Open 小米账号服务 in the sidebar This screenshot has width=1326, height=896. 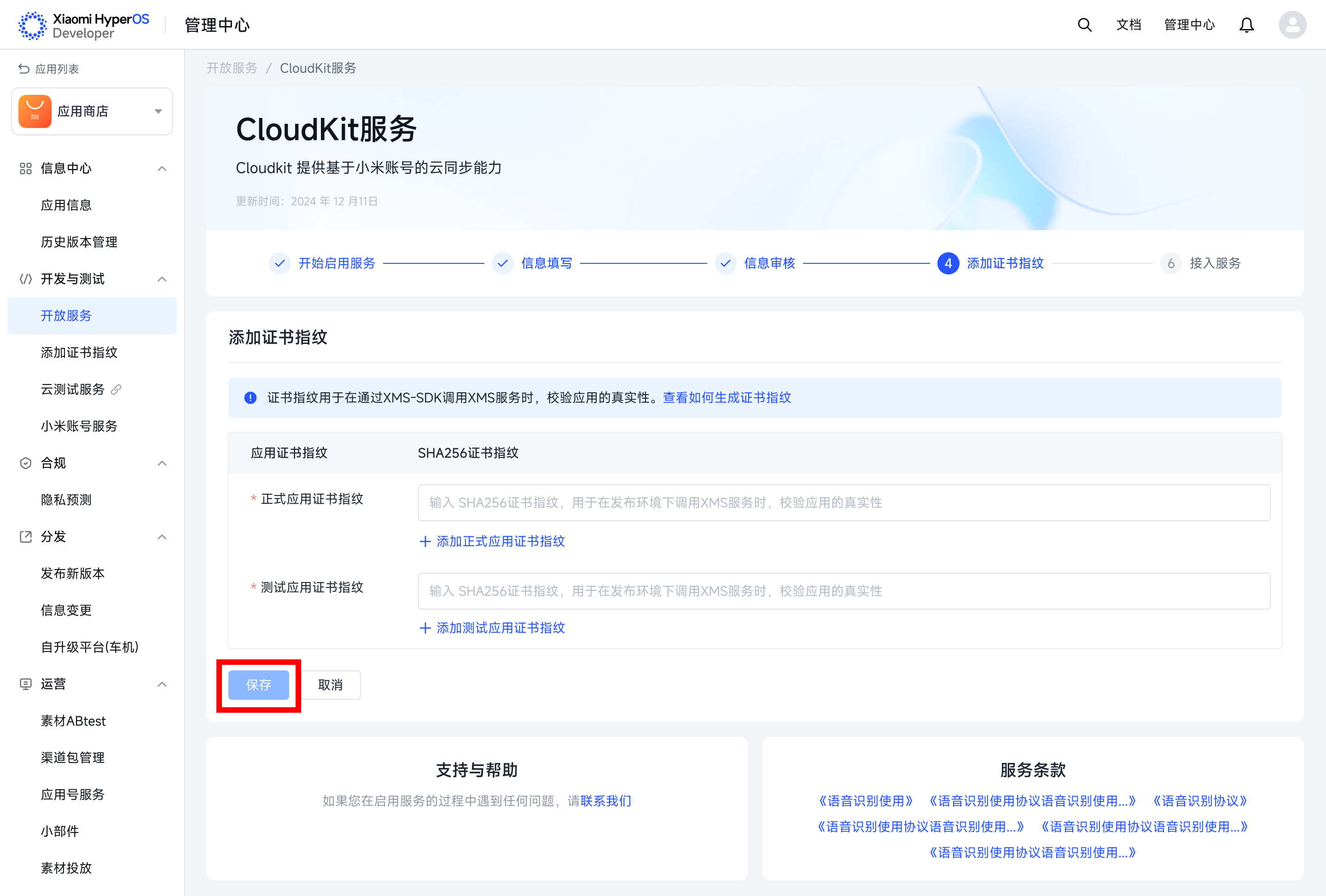[79, 426]
